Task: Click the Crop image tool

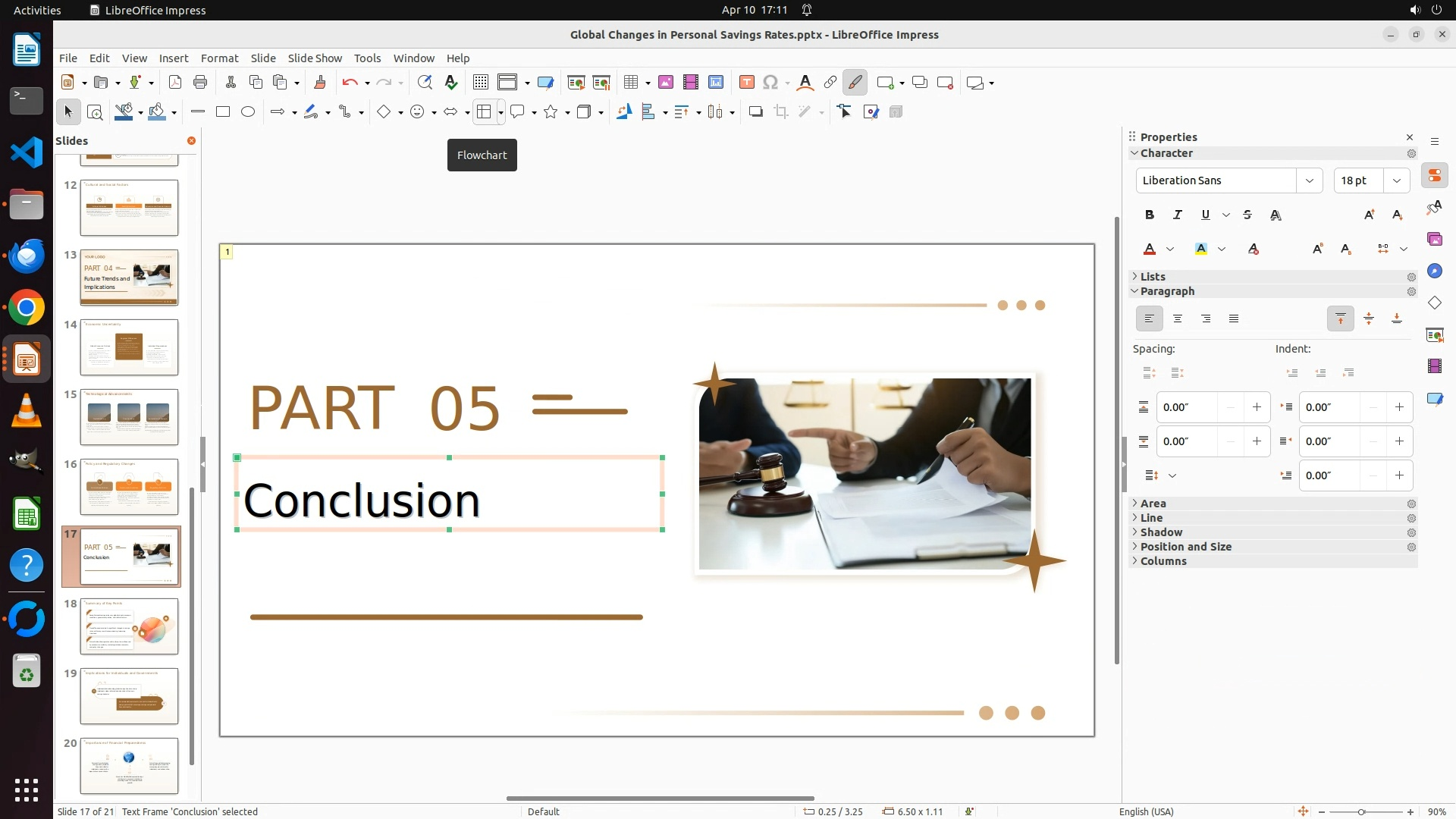Action: [780, 112]
